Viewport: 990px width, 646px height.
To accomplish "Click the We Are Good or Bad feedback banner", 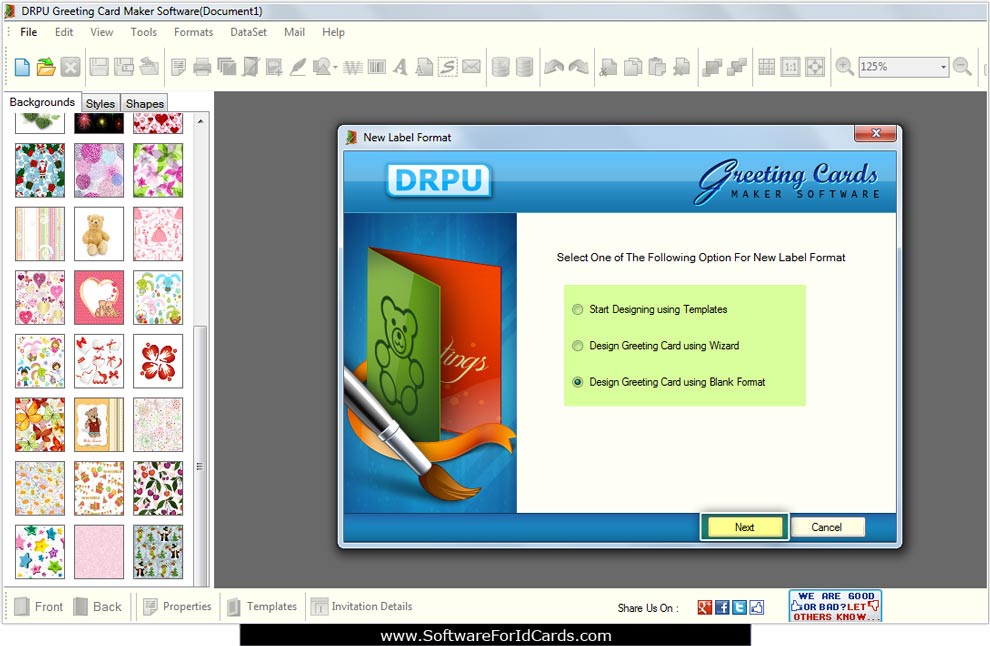I will coord(835,606).
